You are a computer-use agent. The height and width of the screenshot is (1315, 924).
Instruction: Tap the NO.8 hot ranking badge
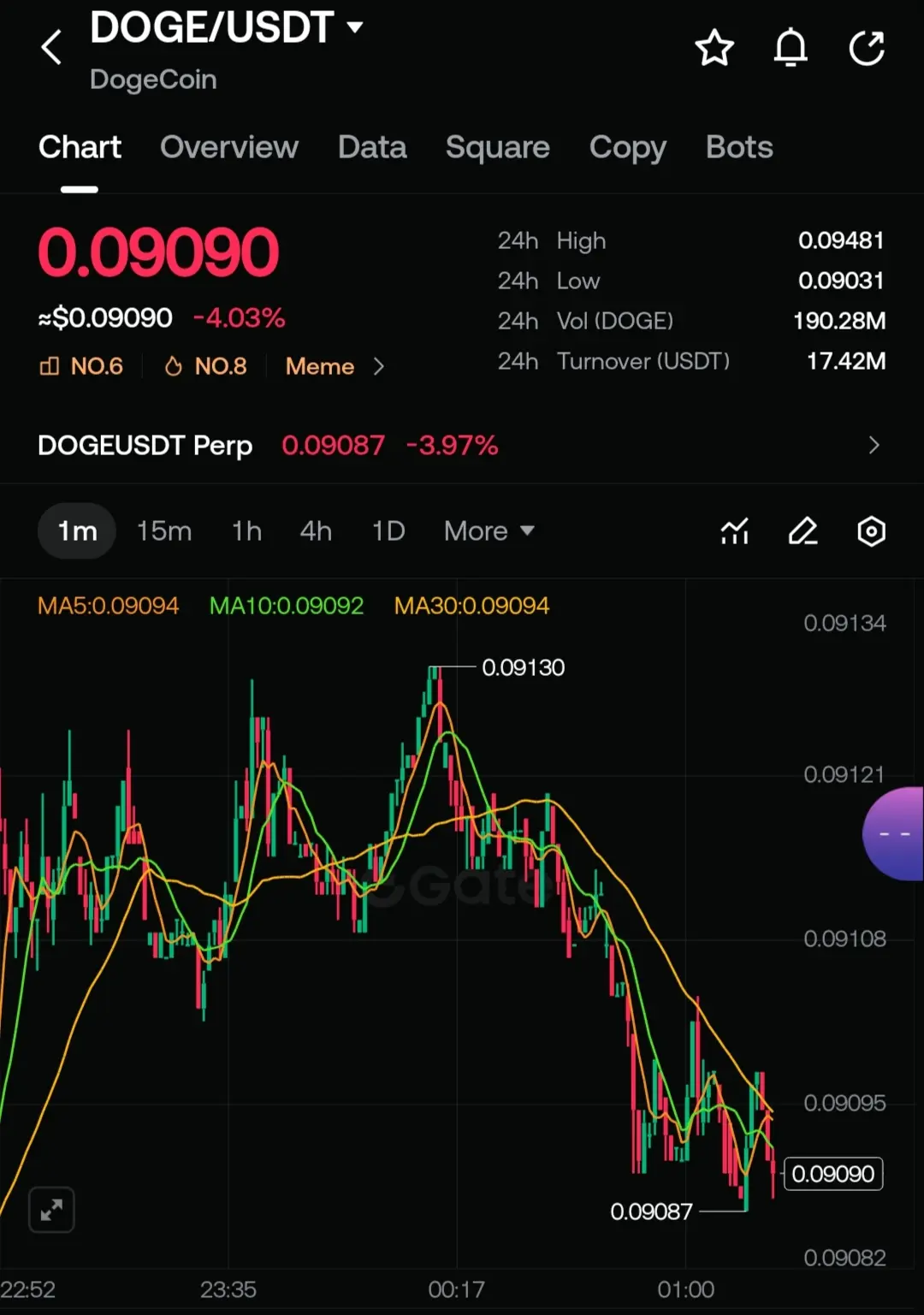(205, 366)
